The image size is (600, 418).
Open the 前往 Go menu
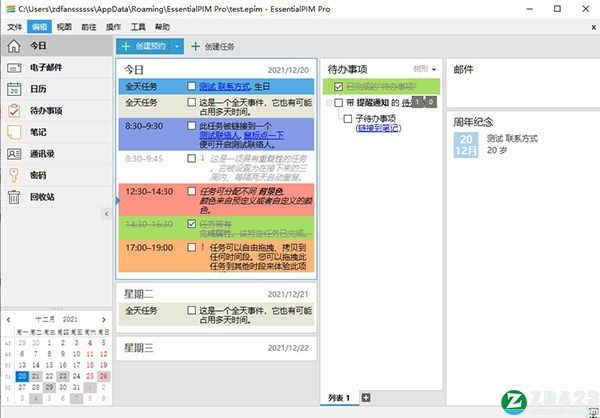89,27
